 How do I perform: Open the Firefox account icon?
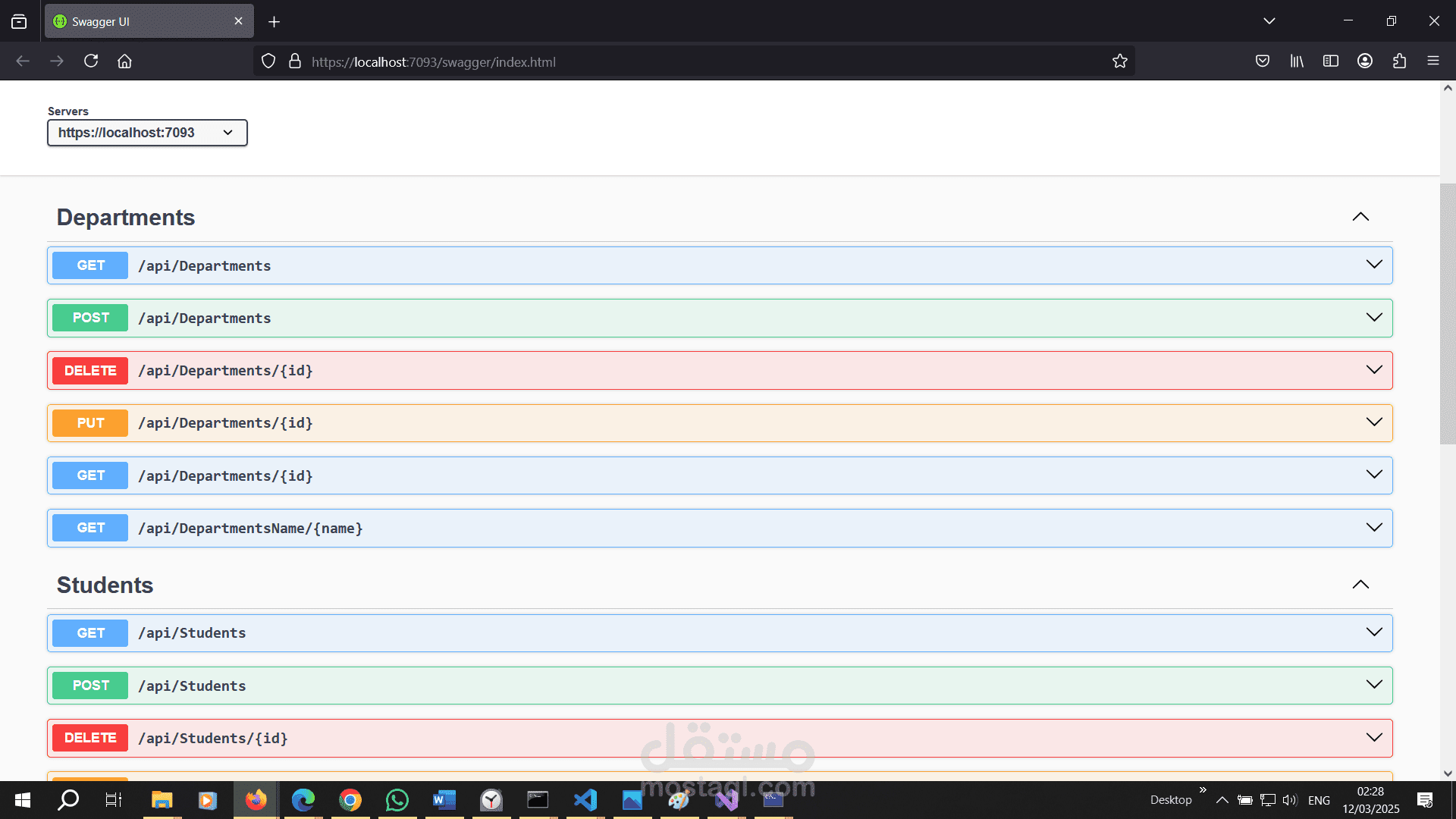(x=1365, y=61)
